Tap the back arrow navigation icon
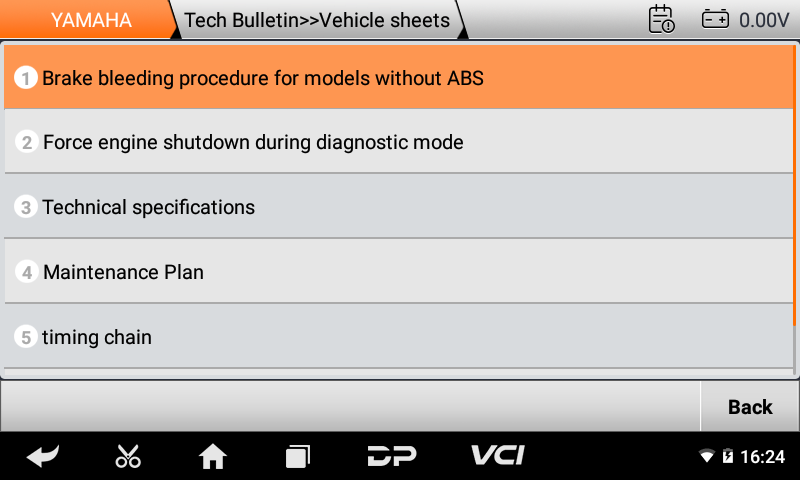Image resolution: width=800 pixels, height=480 pixels. pyautogui.click(x=43, y=456)
